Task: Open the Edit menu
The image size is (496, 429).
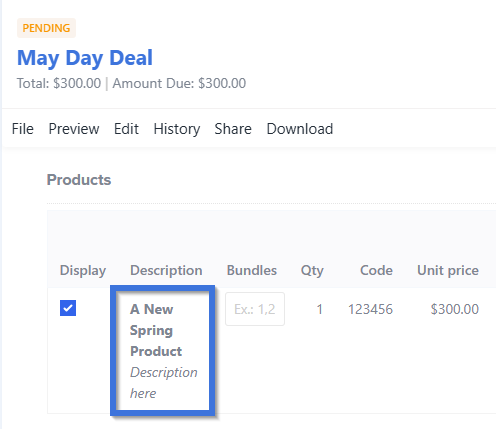Action: click(x=126, y=129)
